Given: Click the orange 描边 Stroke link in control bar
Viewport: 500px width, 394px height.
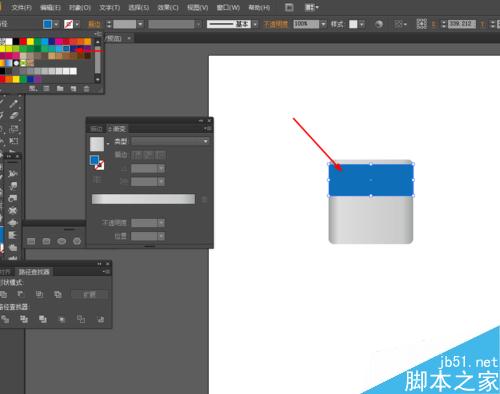Looking at the screenshot, I should click(x=94, y=24).
